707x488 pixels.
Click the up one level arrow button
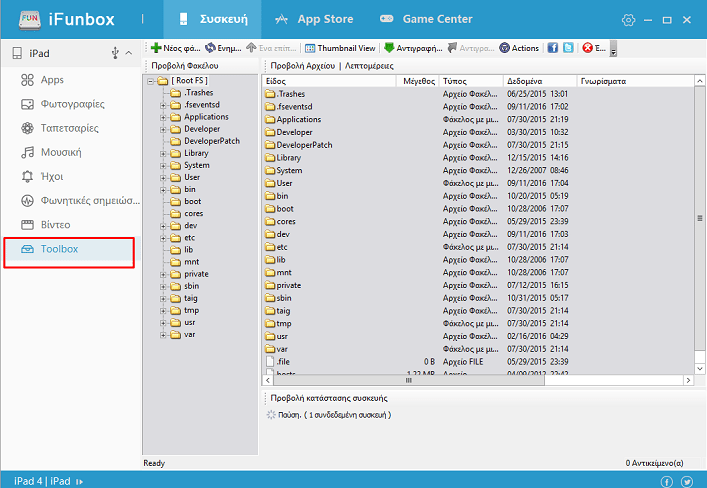[x=271, y=48]
